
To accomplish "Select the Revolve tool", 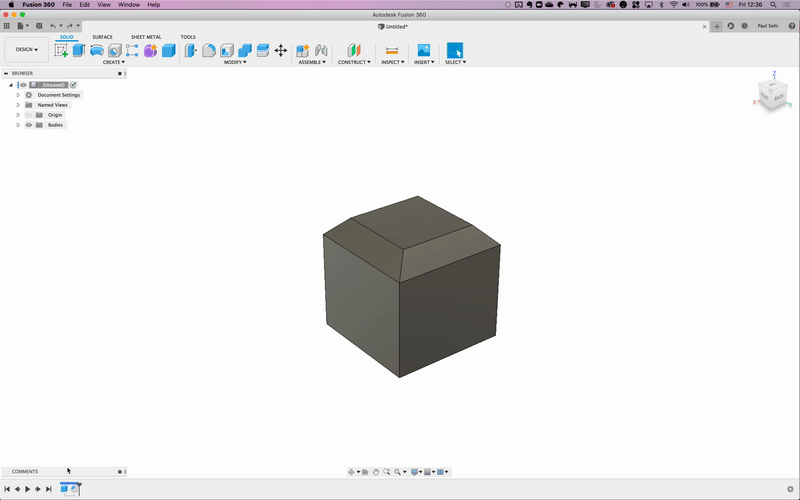I will (x=96, y=50).
